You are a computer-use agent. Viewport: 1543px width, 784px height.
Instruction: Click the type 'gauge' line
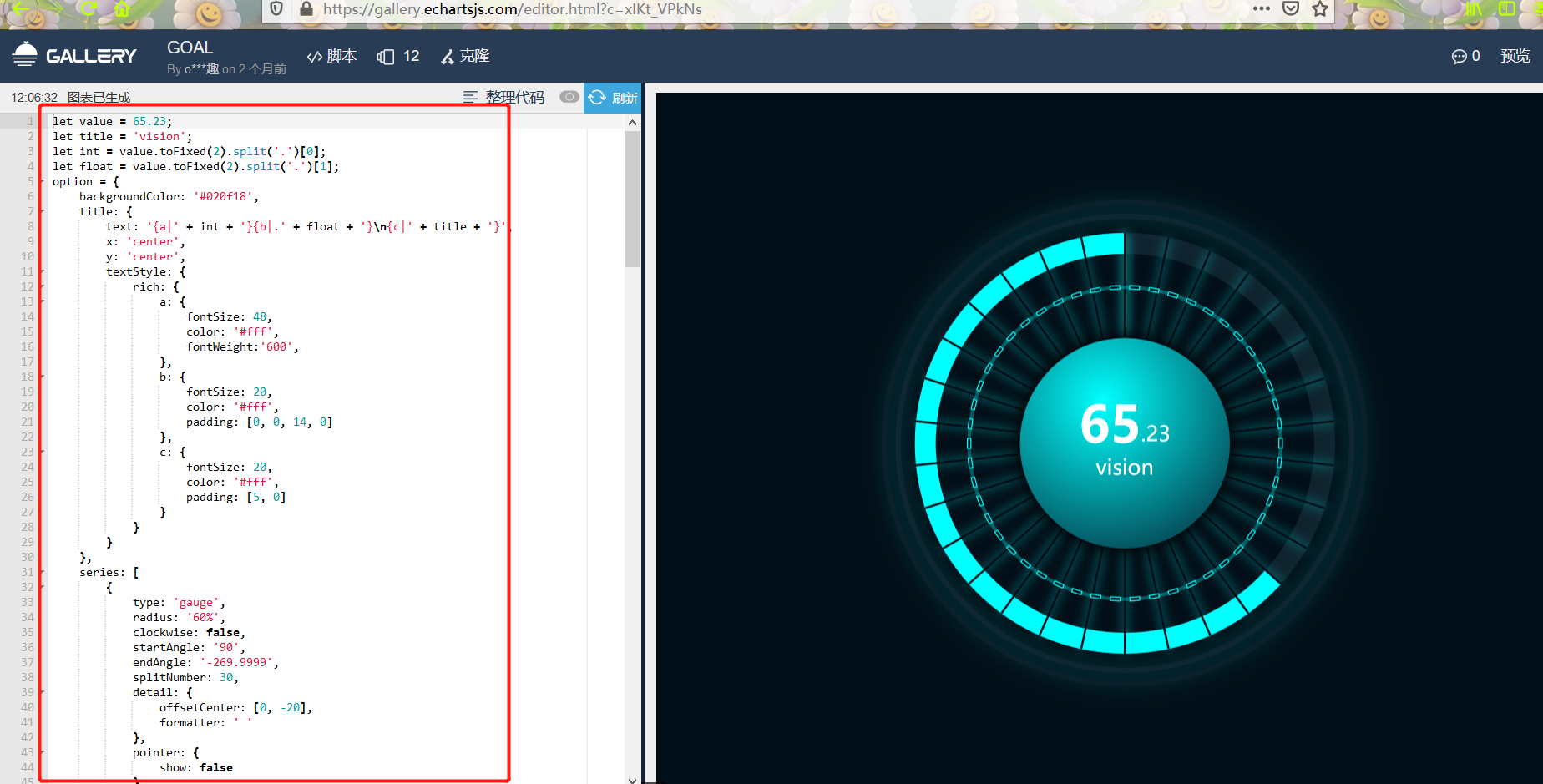(179, 602)
